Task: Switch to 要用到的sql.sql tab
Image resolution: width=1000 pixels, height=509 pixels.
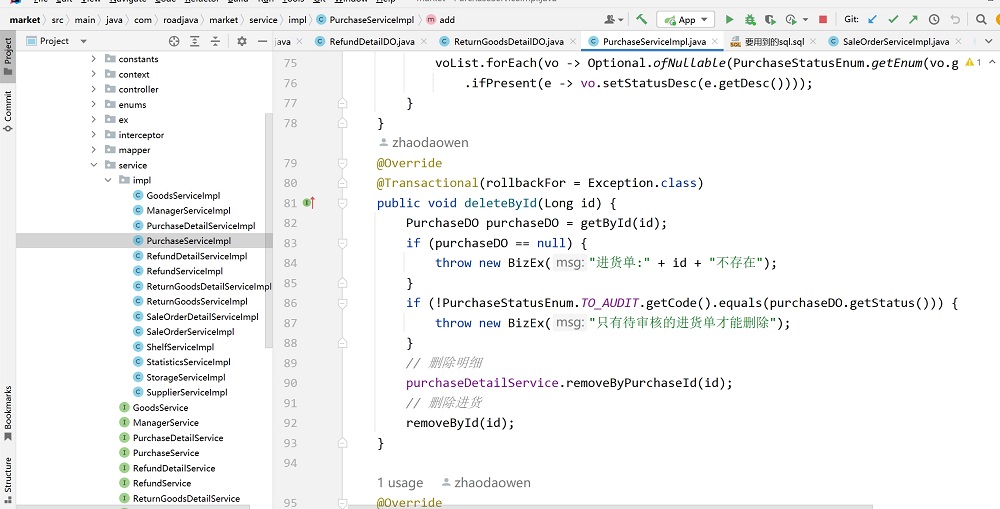Action: (x=774, y=41)
